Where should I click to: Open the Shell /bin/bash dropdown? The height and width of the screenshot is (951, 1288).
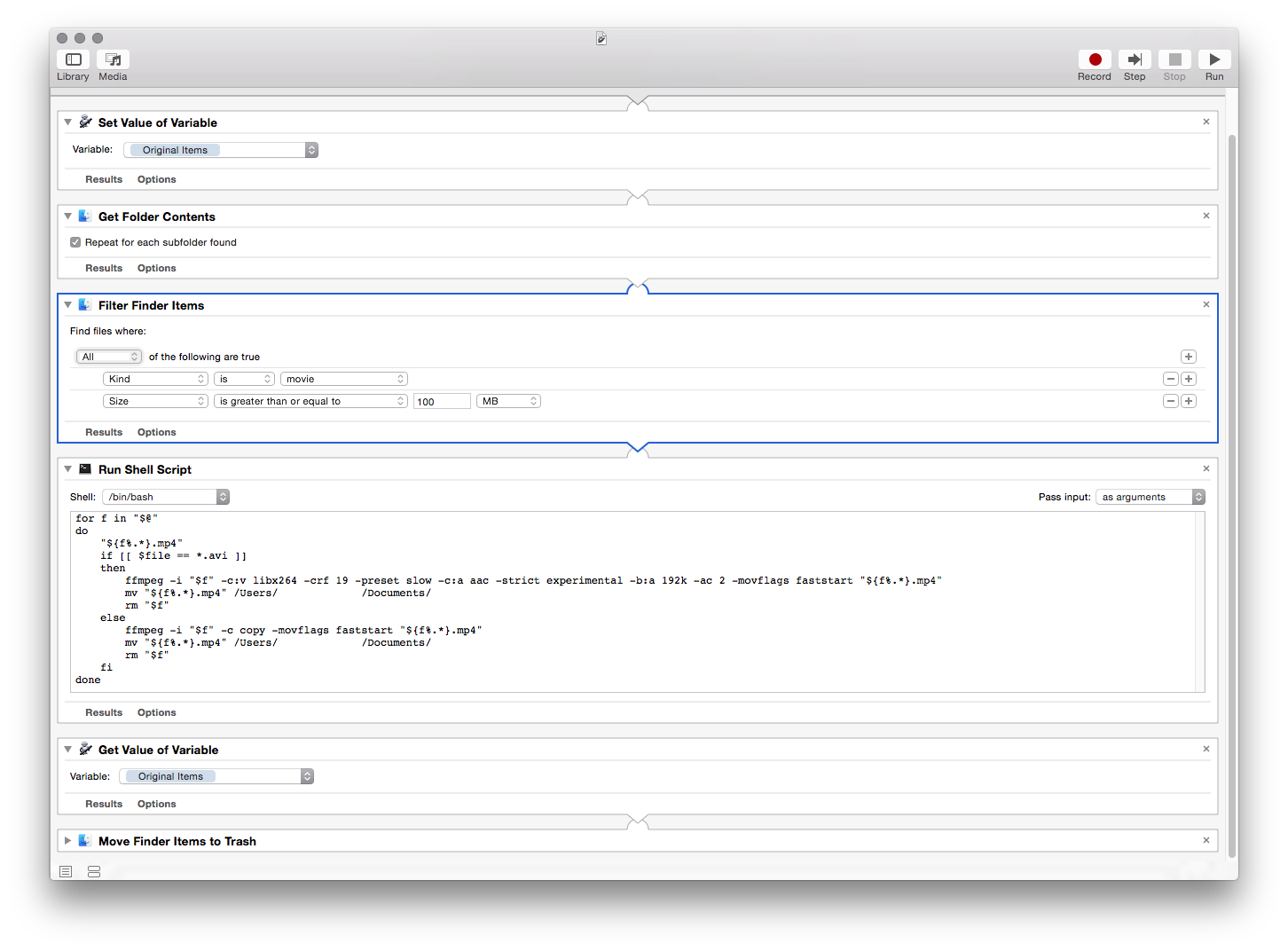166,497
